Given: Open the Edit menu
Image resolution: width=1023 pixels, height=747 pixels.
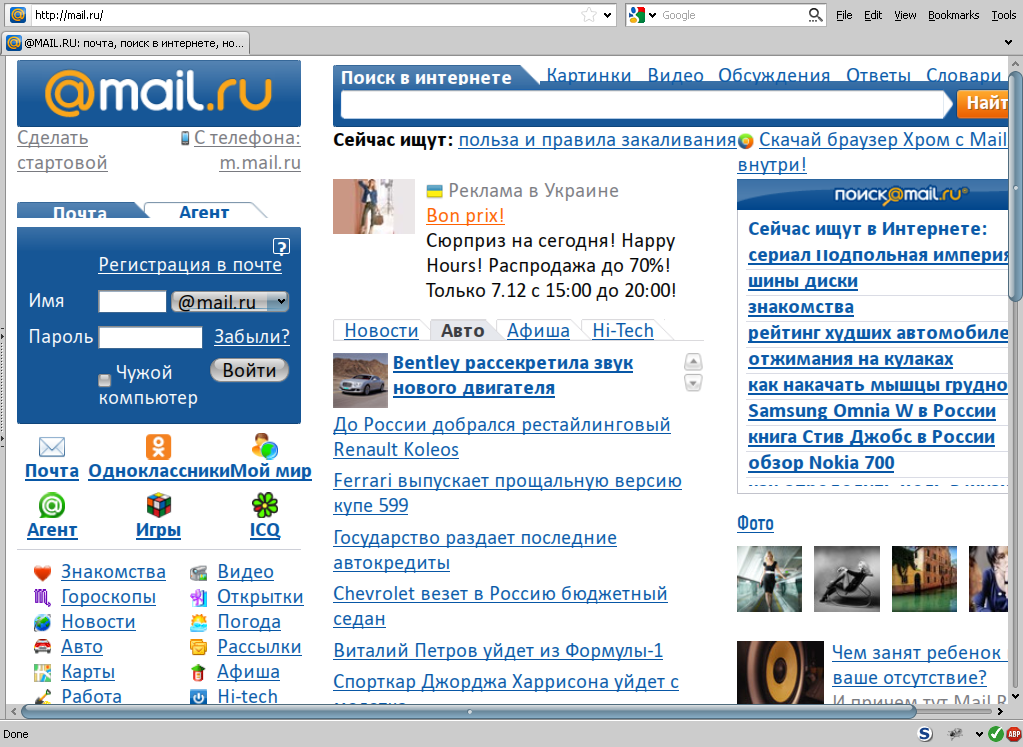Looking at the screenshot, I should (873, 15).
